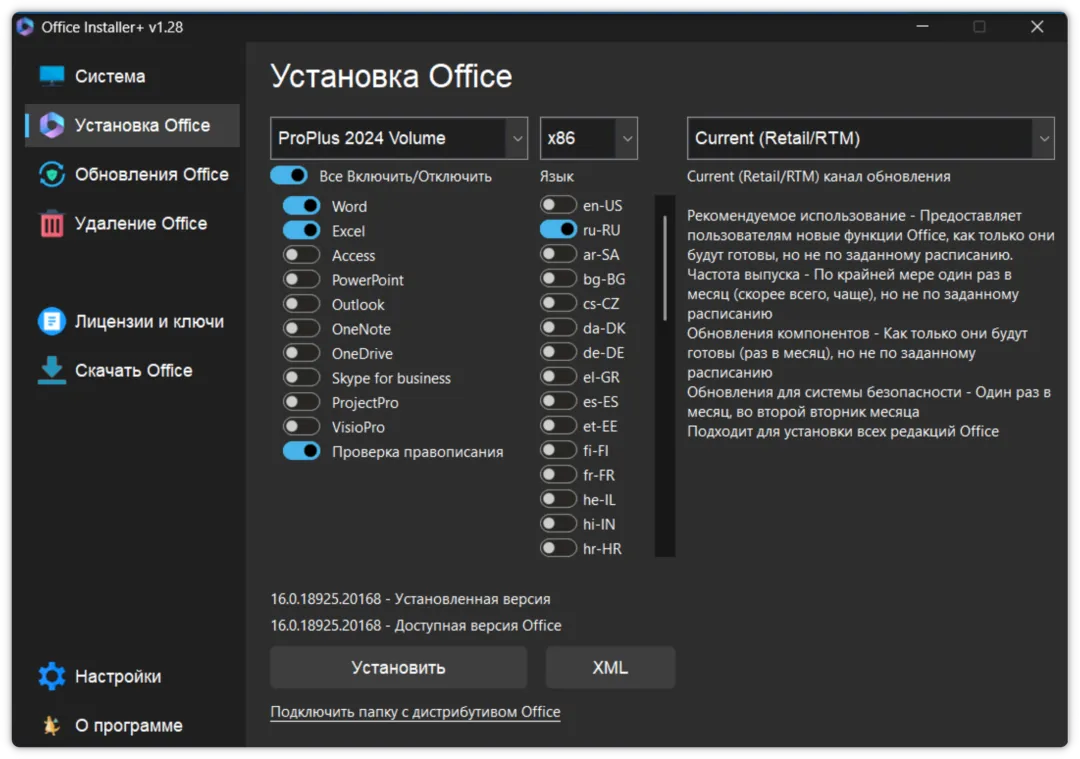Enable the Outlook toggle

pyautogui.click(x=302, y=304)
